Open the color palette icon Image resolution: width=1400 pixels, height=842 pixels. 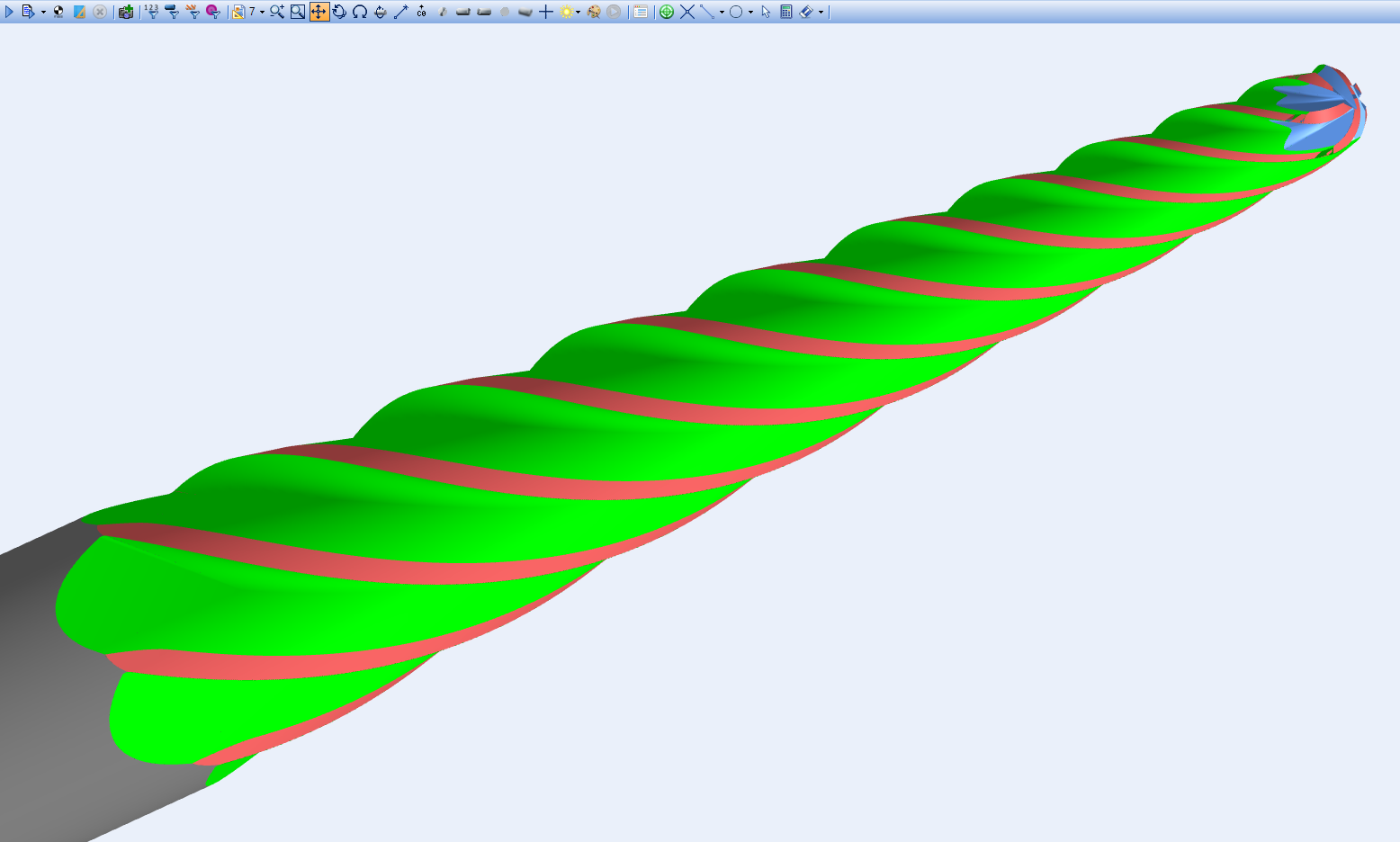[594, 12]
